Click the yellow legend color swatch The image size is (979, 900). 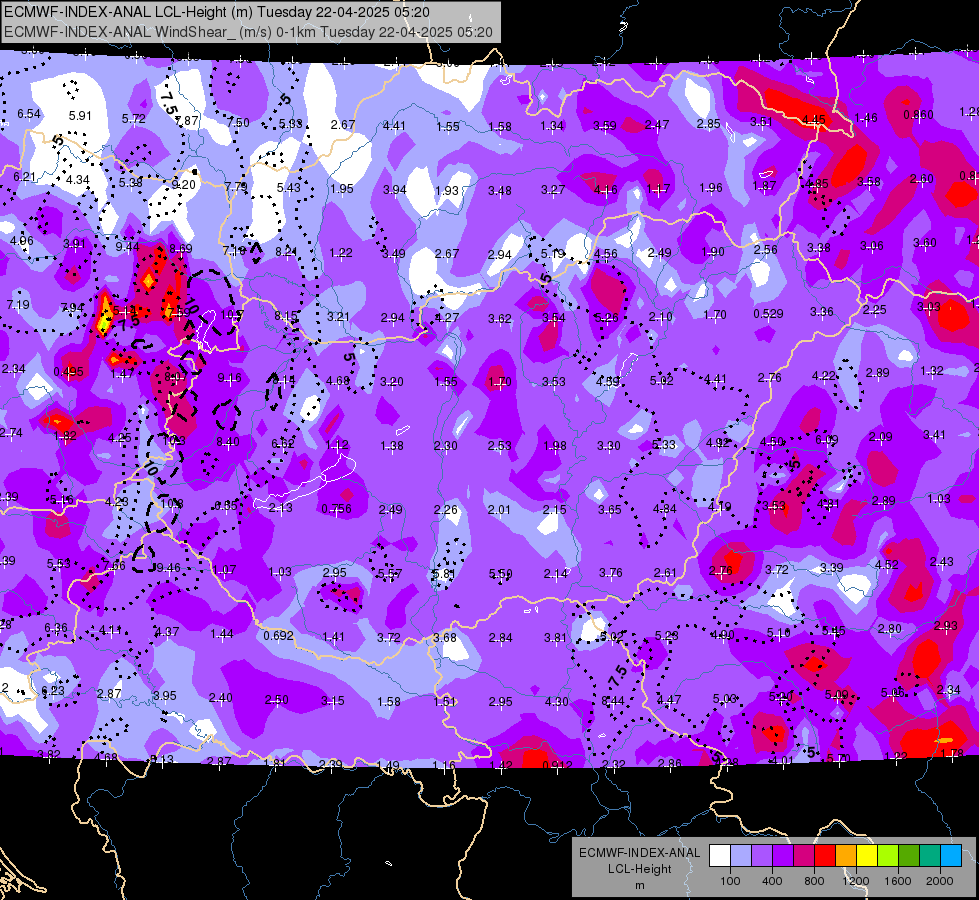(x=867, y=856)
